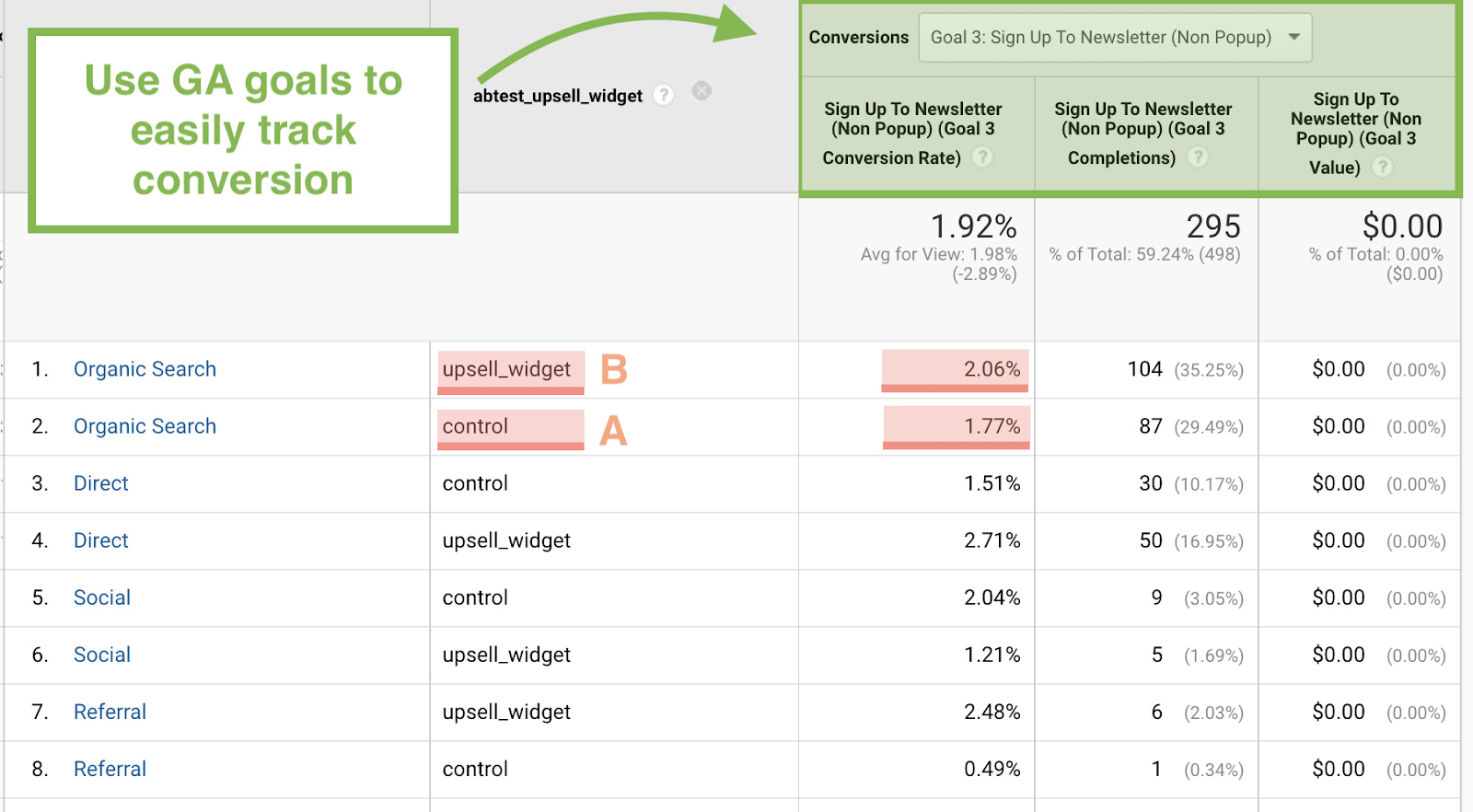
Task: Click the dropdown arrow next to Goal 3
Action: pos(1294,38)
